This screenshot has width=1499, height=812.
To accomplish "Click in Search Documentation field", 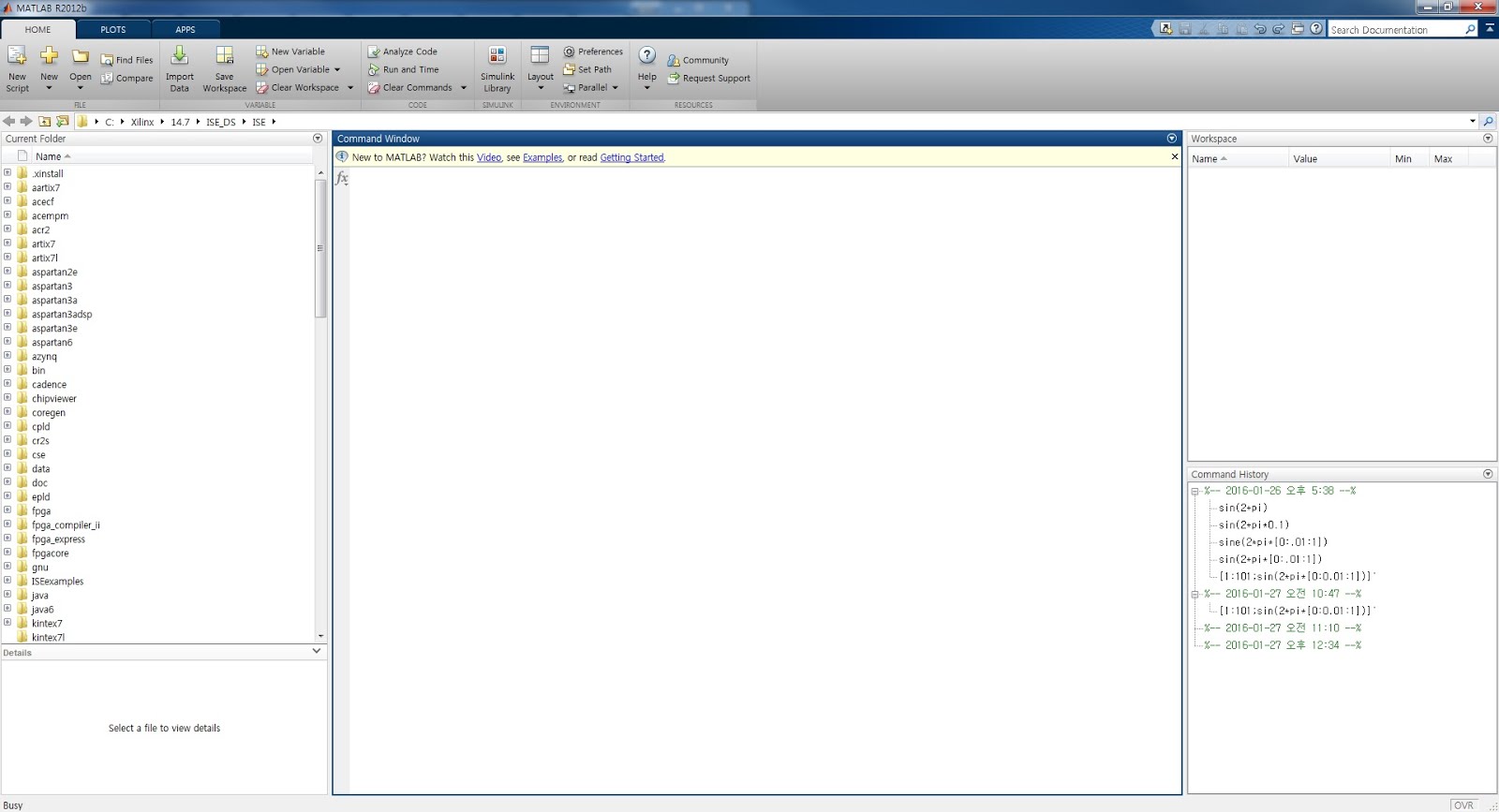I will (x=1395, y=30).
